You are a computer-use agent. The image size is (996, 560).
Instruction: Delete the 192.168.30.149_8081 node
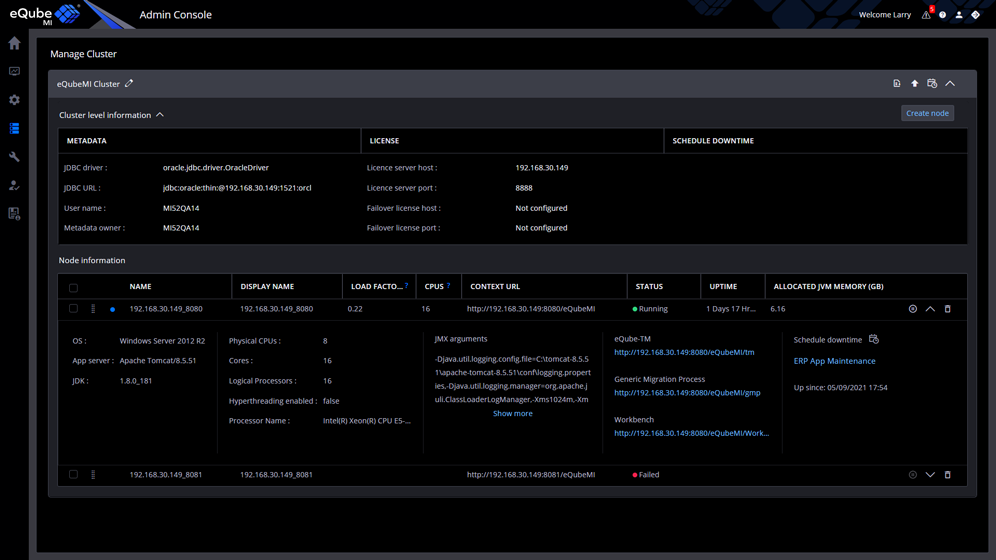click(x=948, y=474)
